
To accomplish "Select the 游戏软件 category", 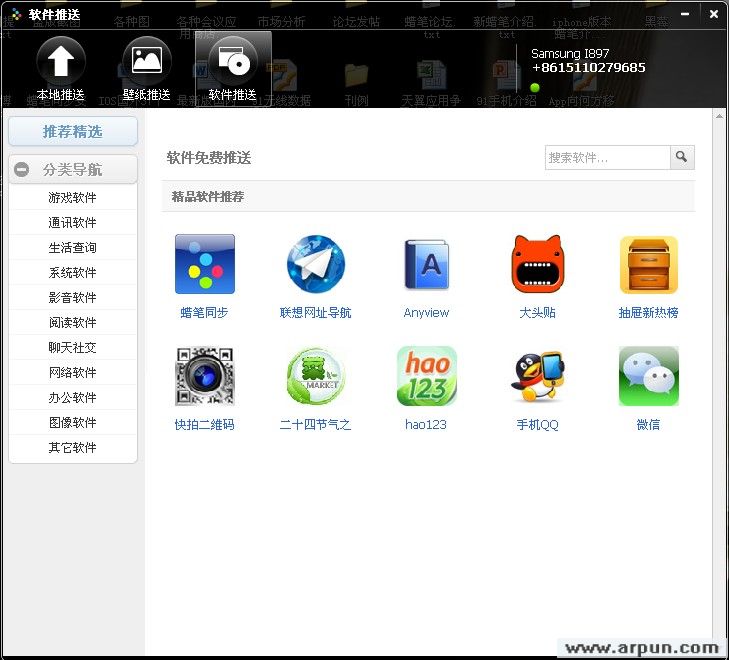I will 73,198.
